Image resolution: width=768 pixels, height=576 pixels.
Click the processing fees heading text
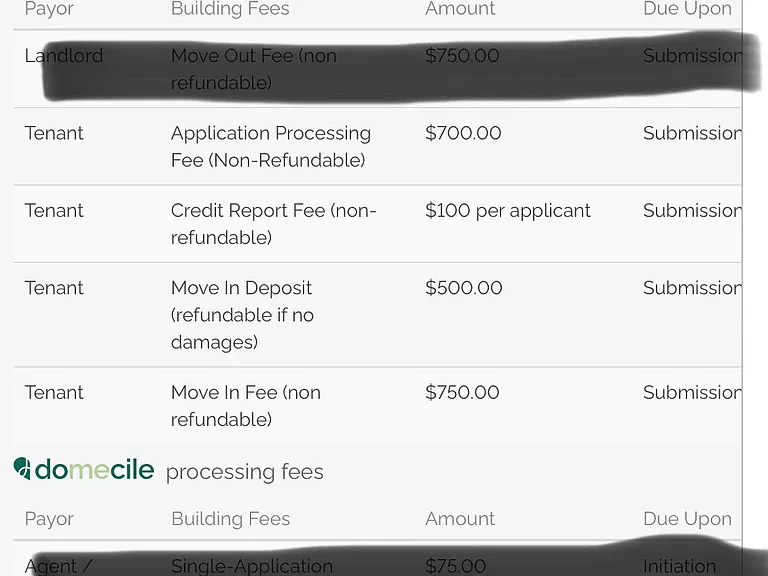244,472
